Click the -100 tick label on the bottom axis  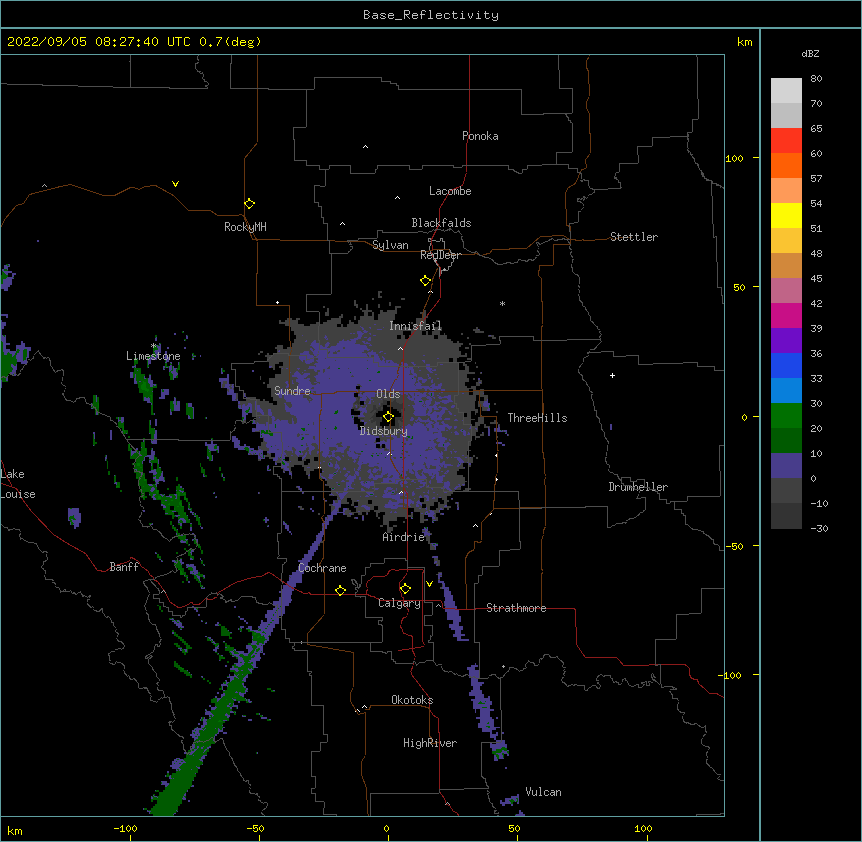(x=125, y=828)
